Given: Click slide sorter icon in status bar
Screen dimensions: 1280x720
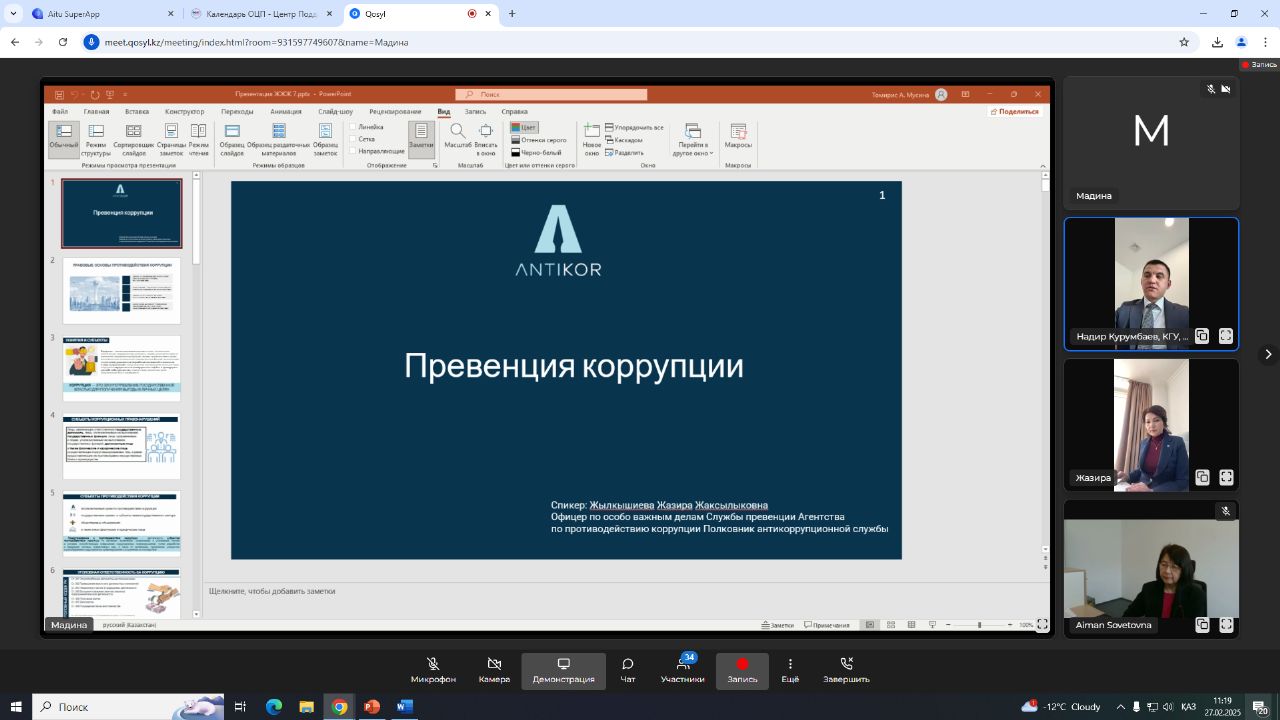Looking at the screenshot, I should 890,625.
